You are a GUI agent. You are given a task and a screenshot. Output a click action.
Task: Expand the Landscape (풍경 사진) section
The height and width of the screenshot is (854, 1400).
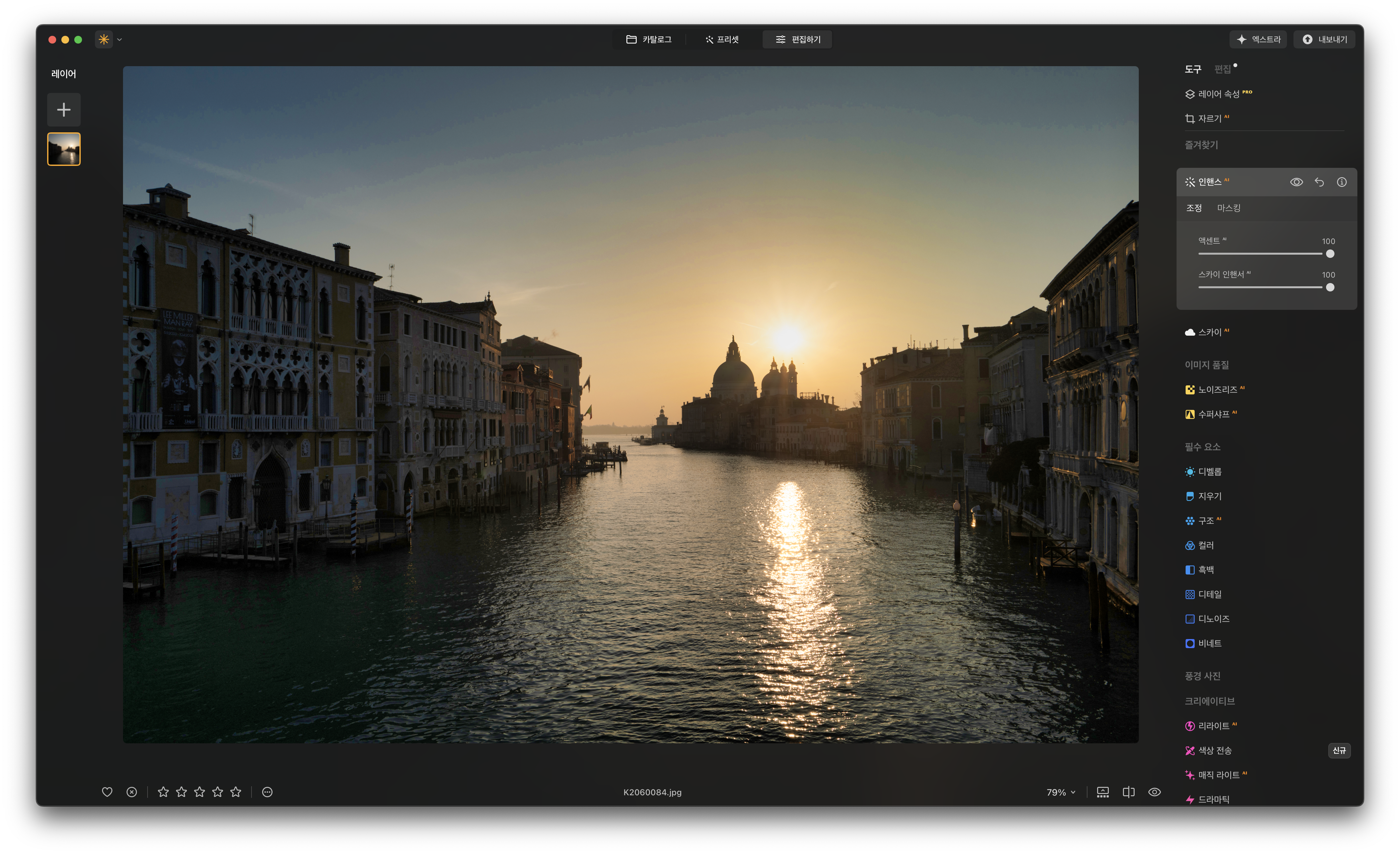[x=1202, y=676]
